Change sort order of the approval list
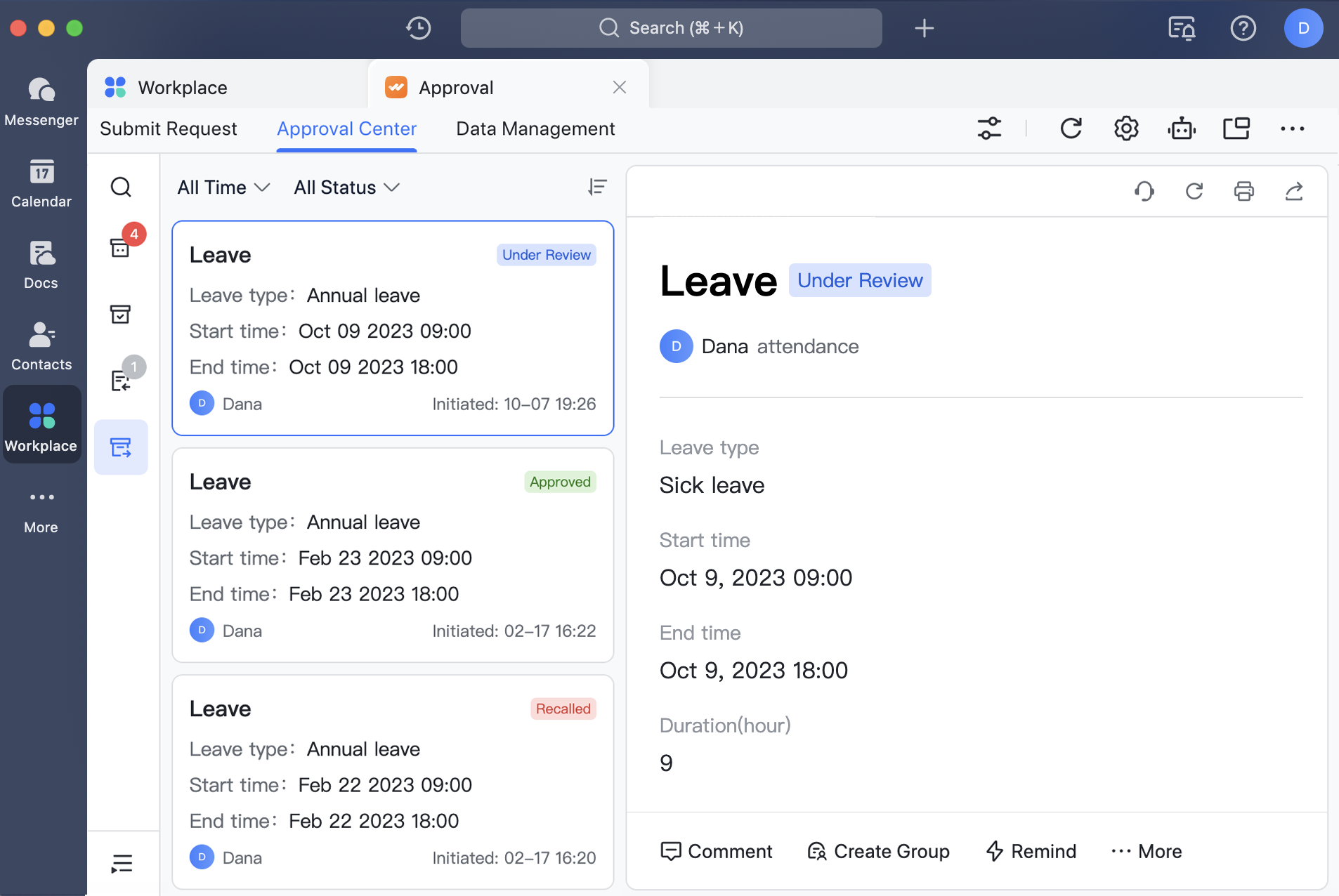Viewport: 1339px width, 896px height. pos(597,187)
